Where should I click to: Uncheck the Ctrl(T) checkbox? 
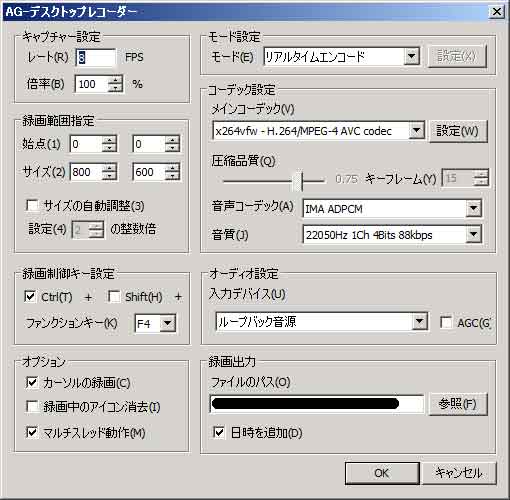30,296
